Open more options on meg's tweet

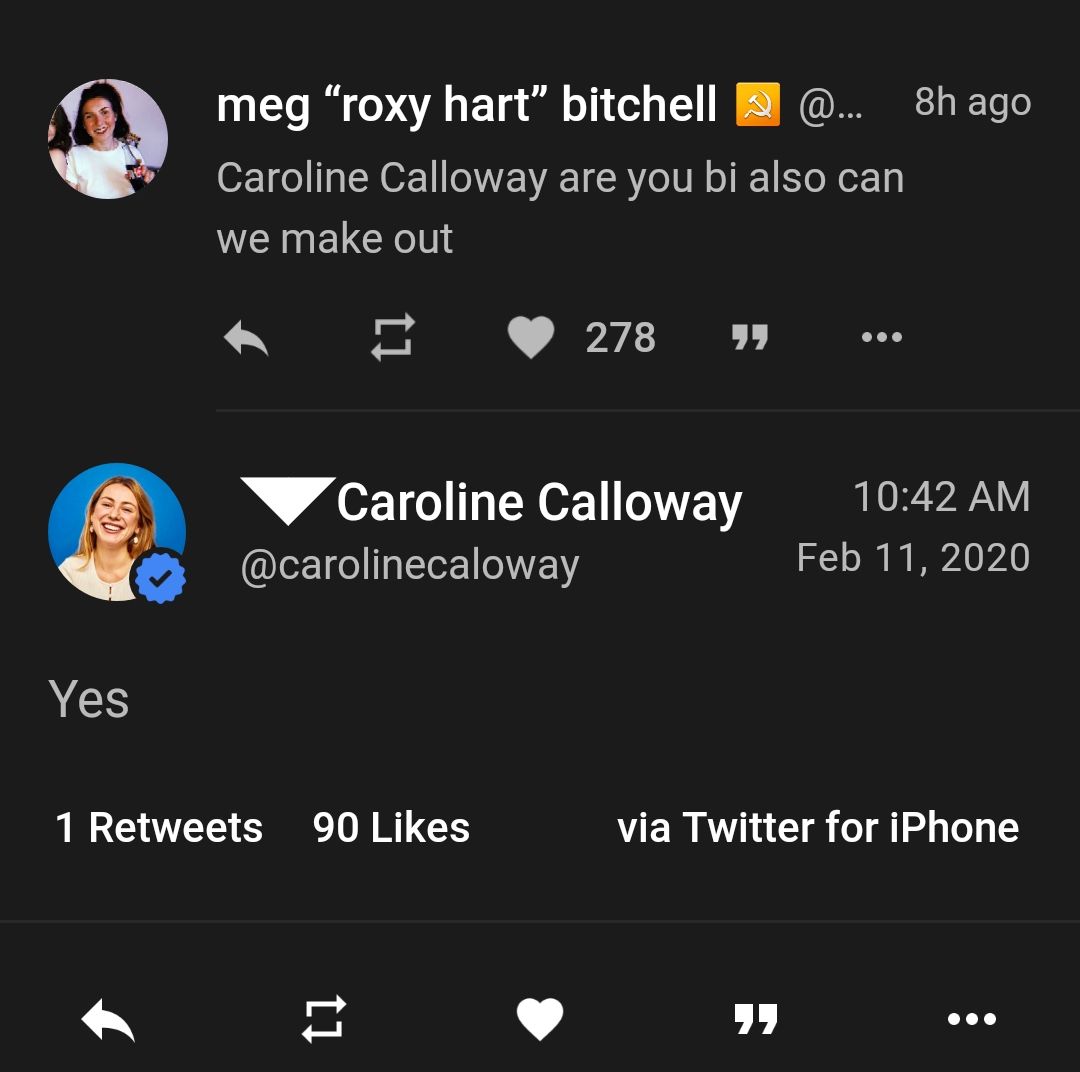pyautogui.click(x=881, y=338)
